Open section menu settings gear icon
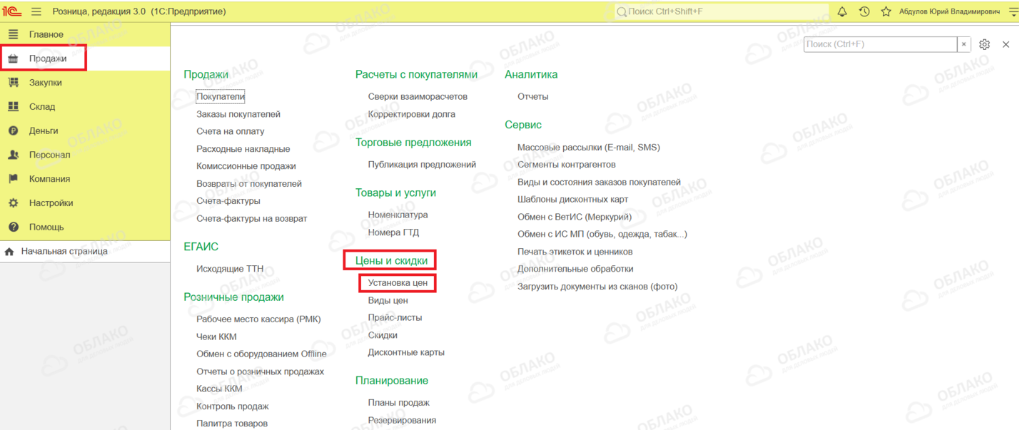The image size is (1019, 430). [984, 44]
